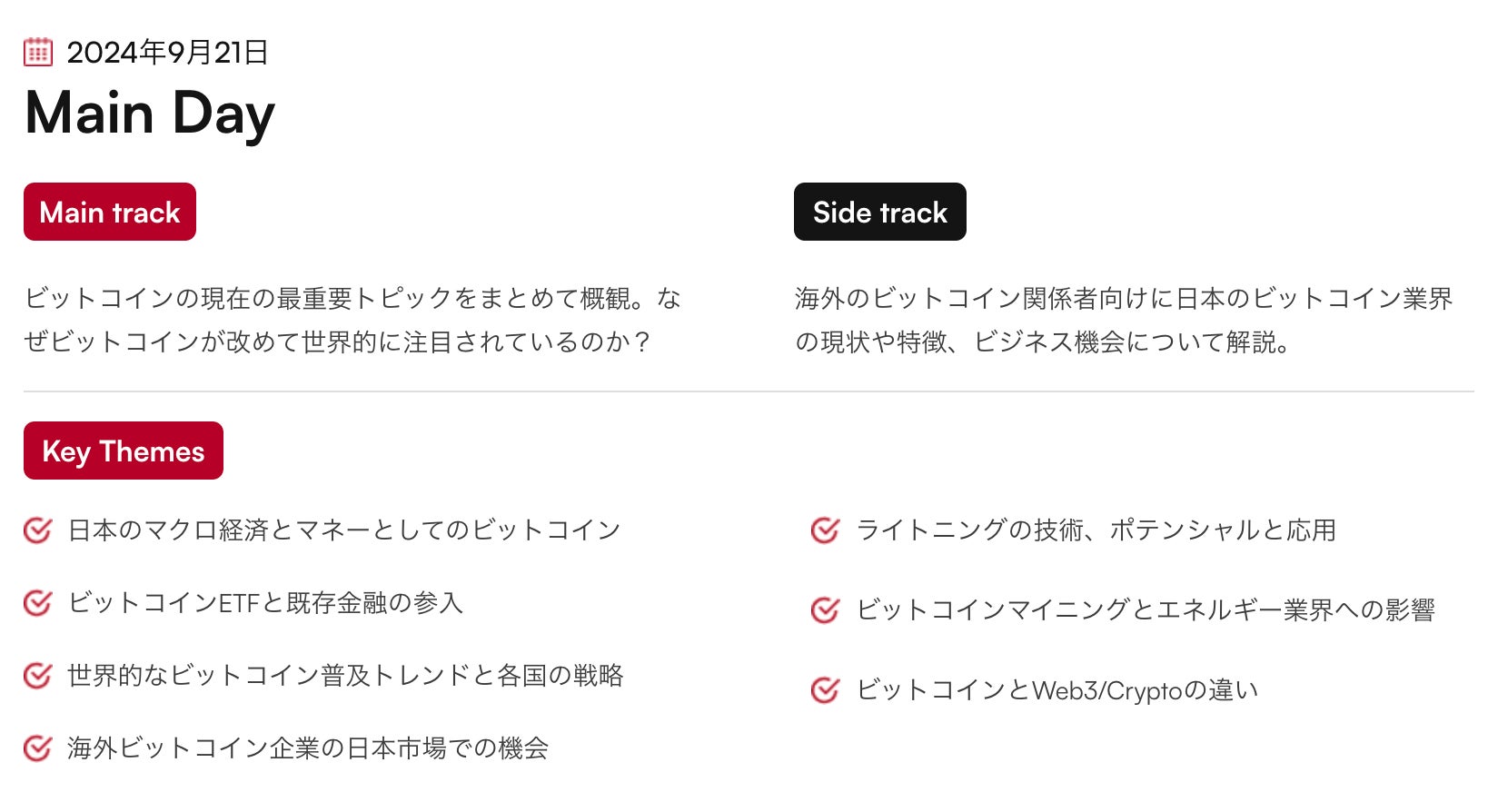Click checkmark icon beside ライトニングの技術
Viewport: 1488px width, 812px height.
825,530
